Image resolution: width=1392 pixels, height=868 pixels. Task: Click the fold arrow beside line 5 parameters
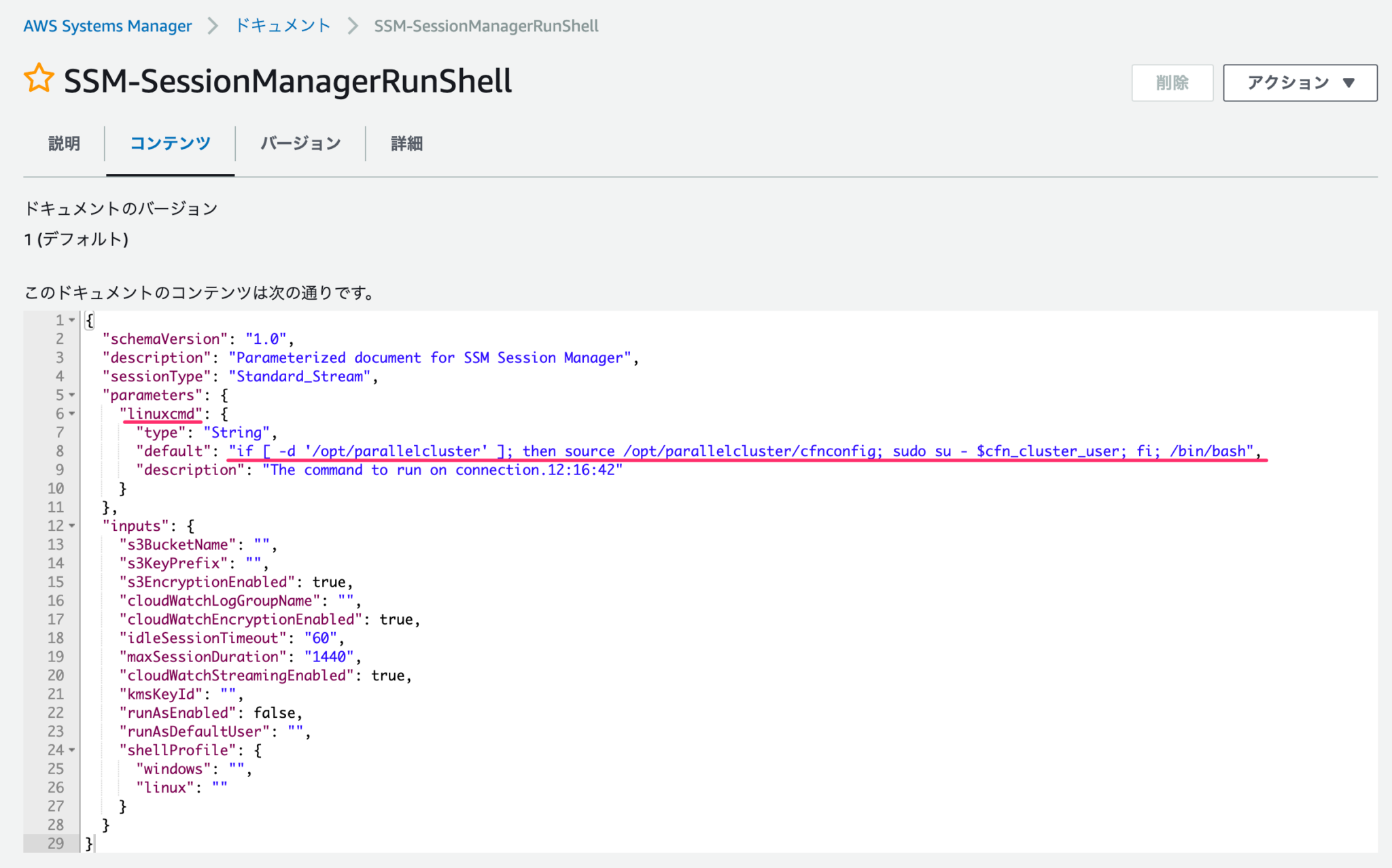pos(71,395)
